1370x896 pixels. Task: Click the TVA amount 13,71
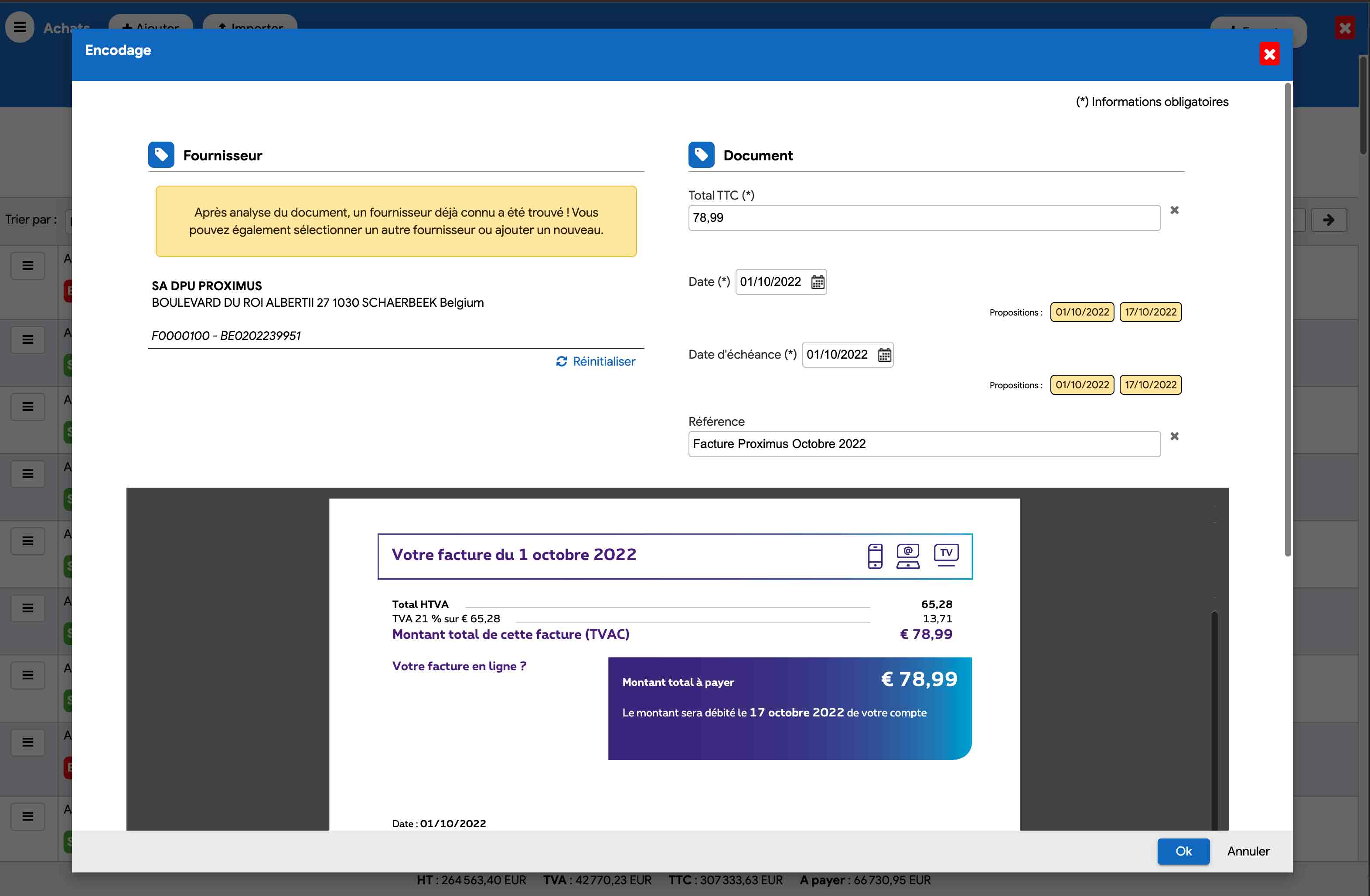[x=937, y=619]
